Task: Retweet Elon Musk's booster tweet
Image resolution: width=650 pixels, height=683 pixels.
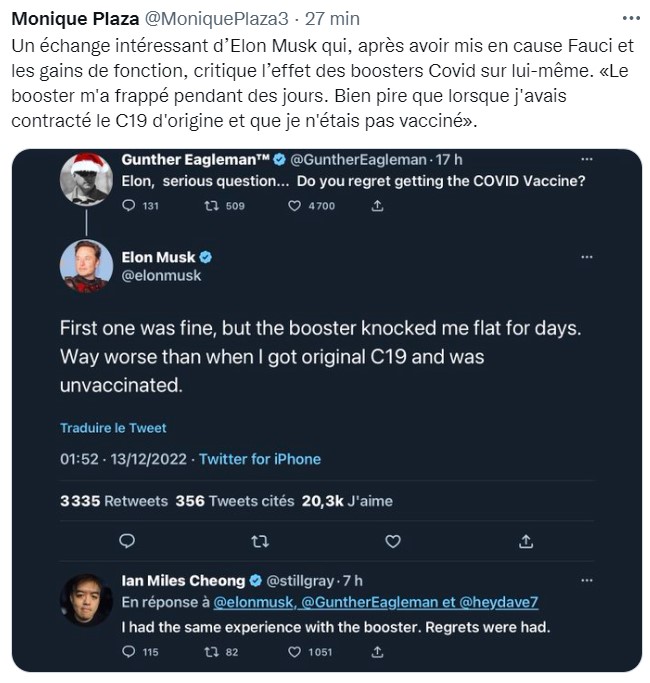Action: coord(260,541)
